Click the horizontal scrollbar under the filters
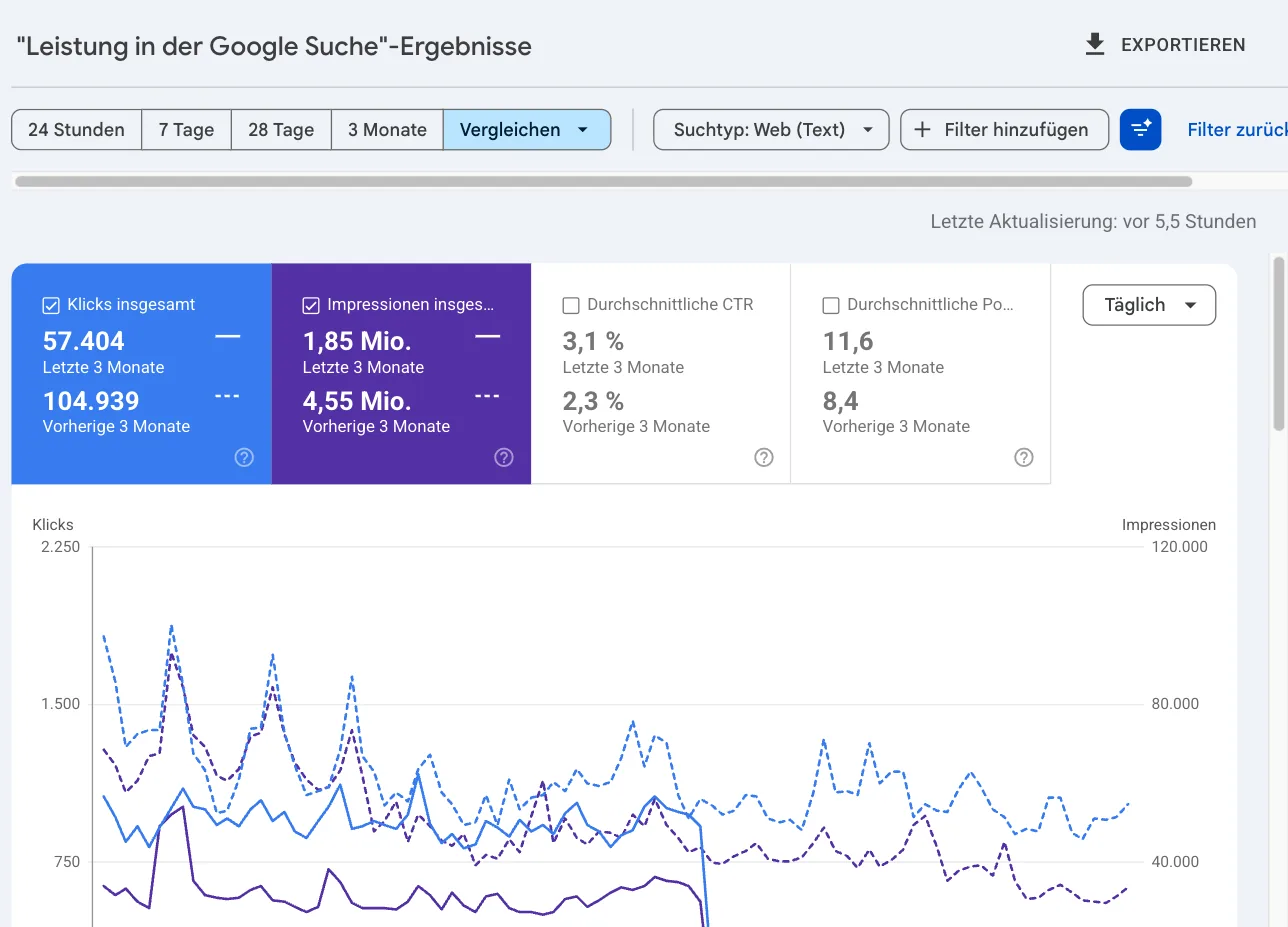The width and height of the screenshot is (1288, 927). tap(604, 182)
